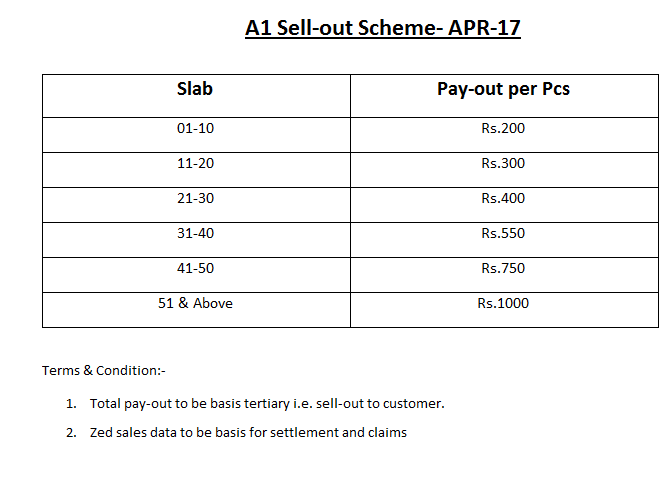
Task: Select the 41-50 slab cell
Action: pos(195,268)
